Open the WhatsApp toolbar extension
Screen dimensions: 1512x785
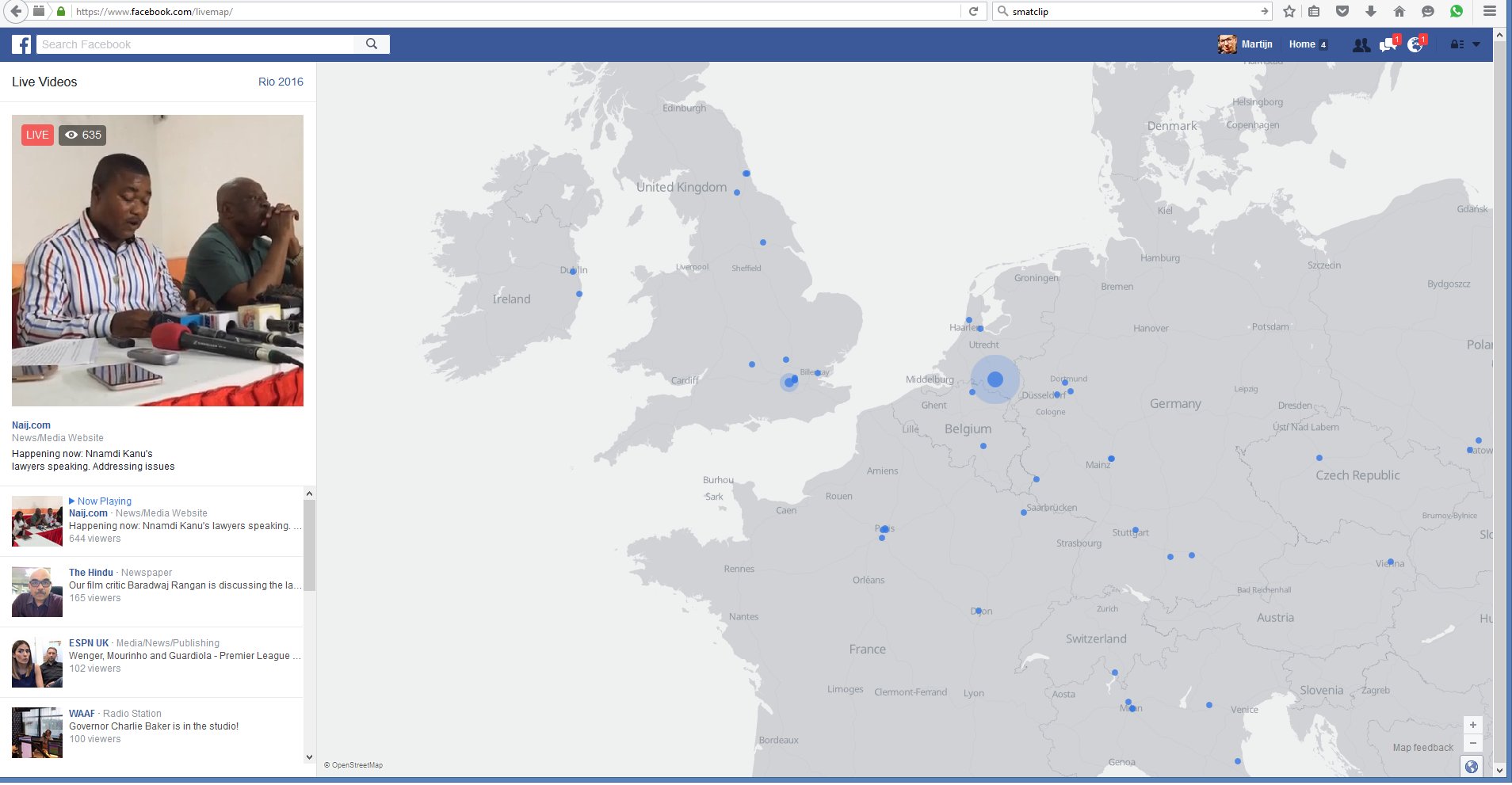pos(1457,11)
